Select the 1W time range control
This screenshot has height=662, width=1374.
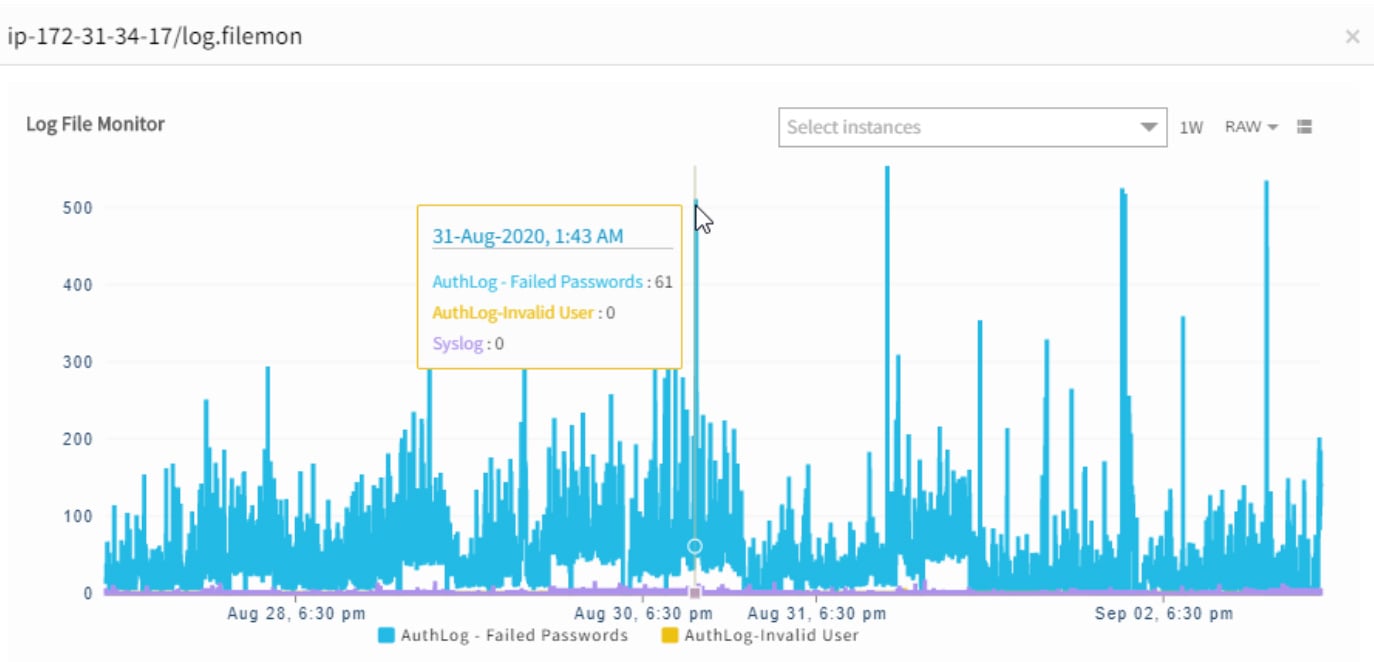[x=1190, y=126]
